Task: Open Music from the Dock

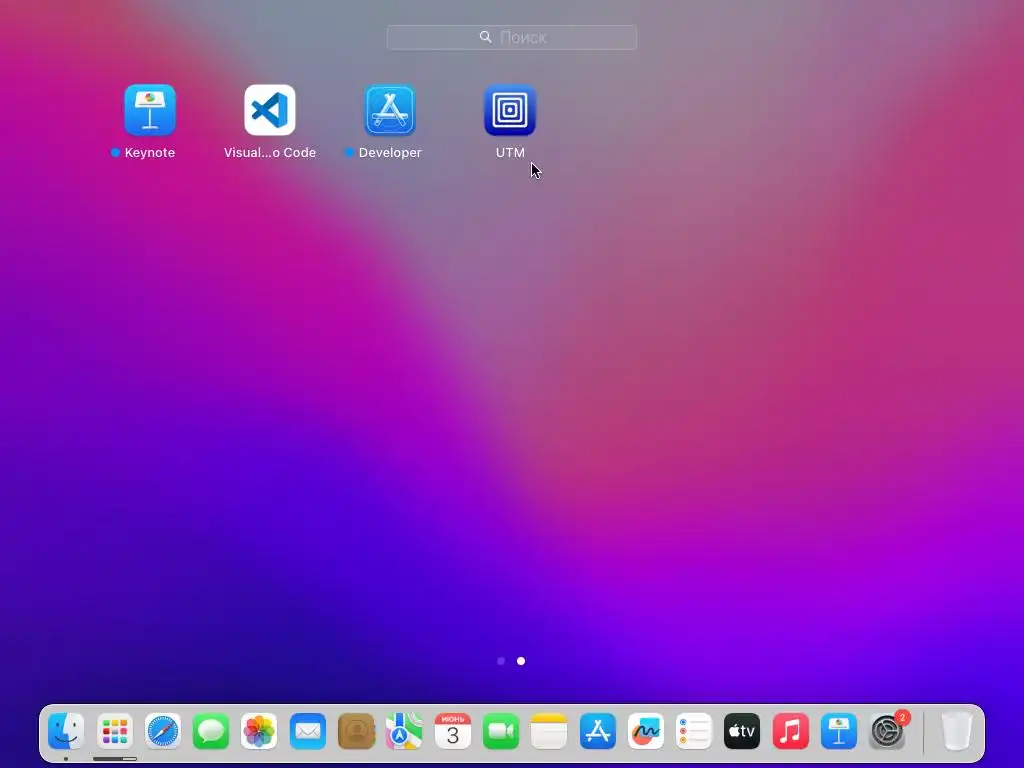Action: tap(790, 731)
